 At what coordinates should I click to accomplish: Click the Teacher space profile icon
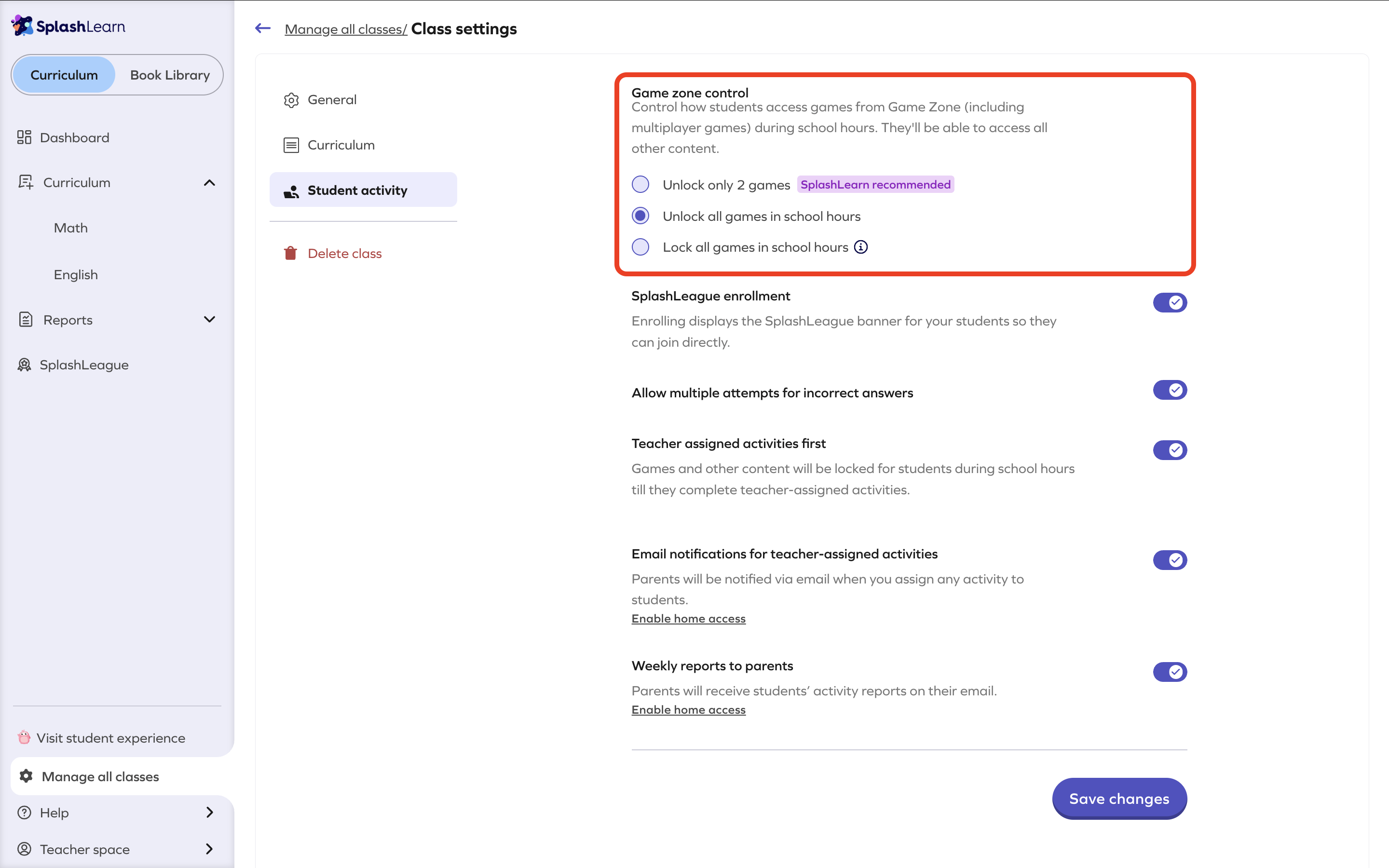(x=24, y=849)
